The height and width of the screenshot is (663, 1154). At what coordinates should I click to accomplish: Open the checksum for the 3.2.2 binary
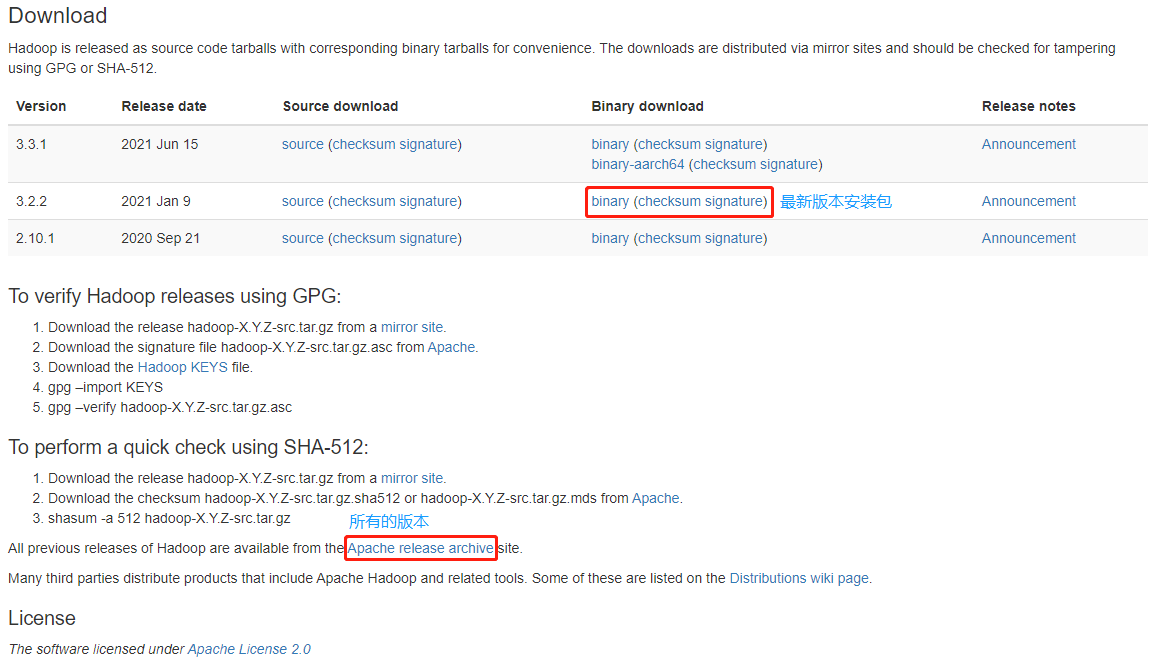coord(670,201)
